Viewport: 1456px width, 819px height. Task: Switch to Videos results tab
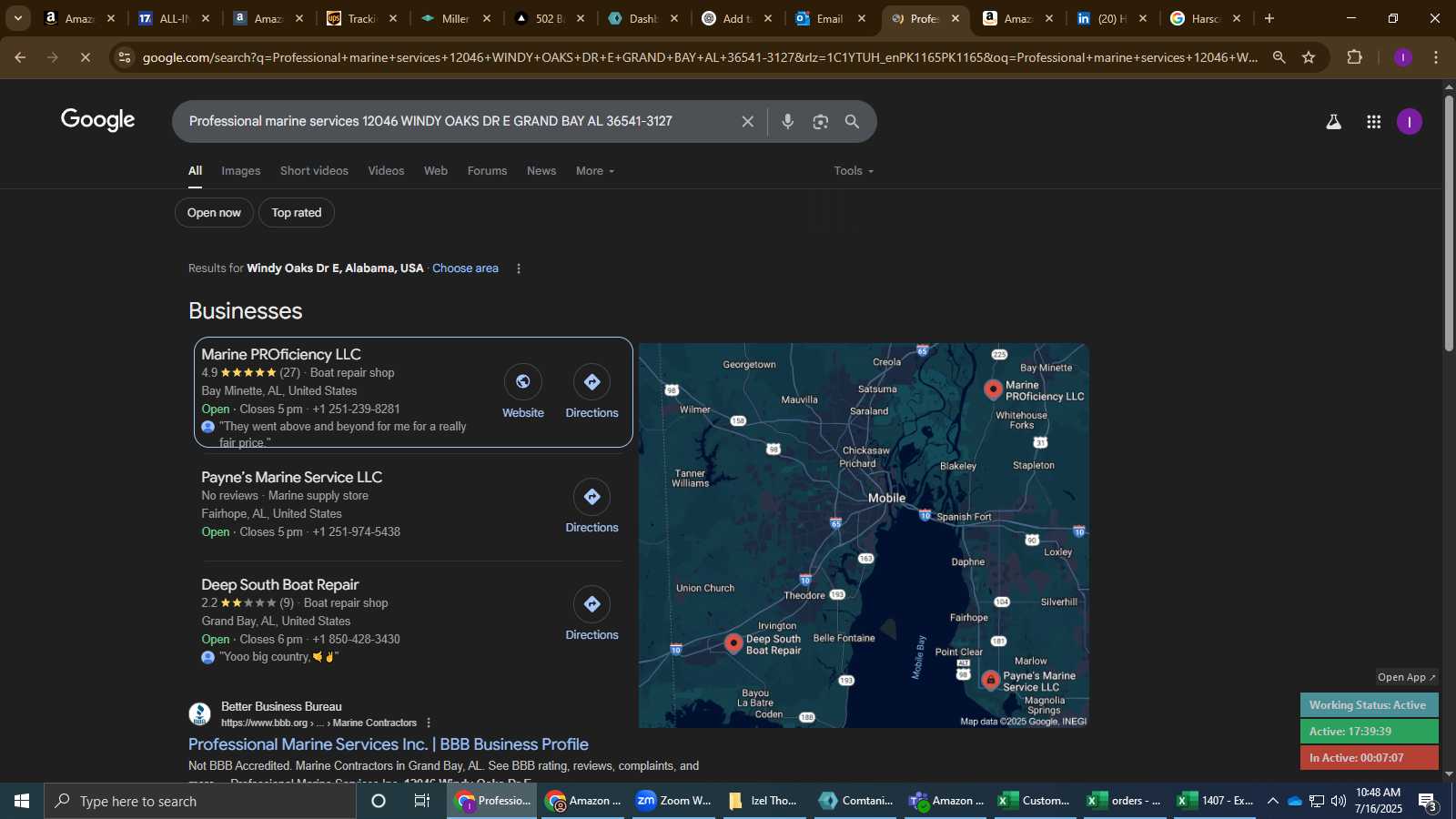click(386, 171)
